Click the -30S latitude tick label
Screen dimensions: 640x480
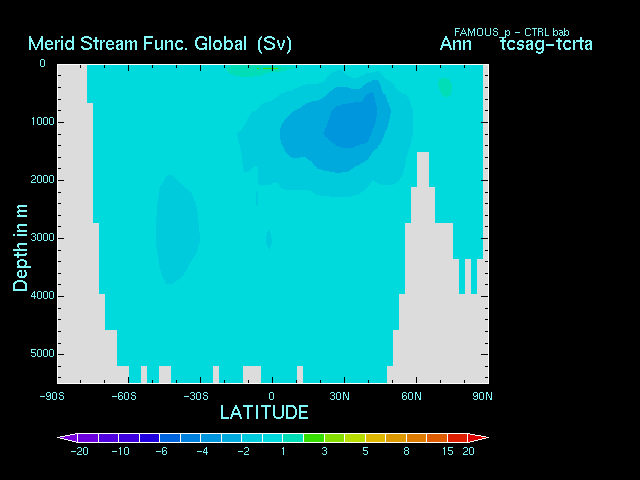pos(196,396)
